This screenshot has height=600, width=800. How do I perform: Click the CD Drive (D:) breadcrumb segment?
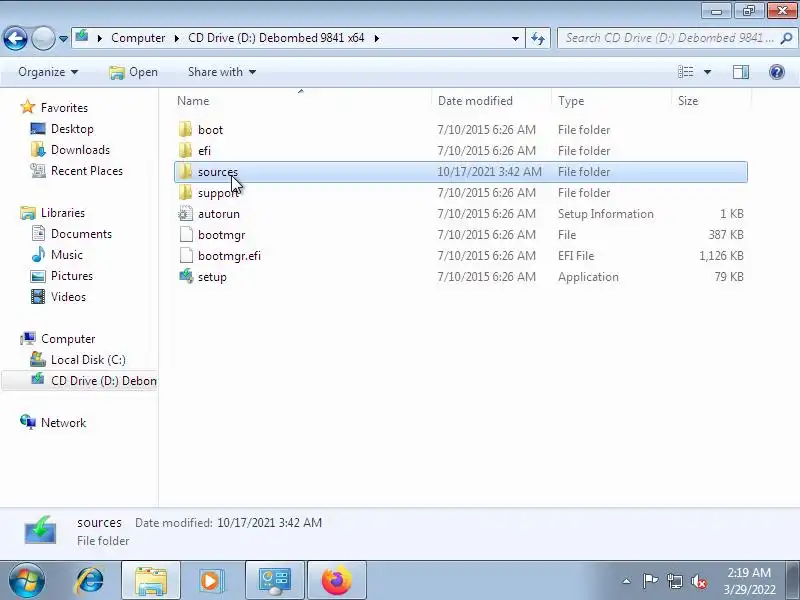point(276,38)
